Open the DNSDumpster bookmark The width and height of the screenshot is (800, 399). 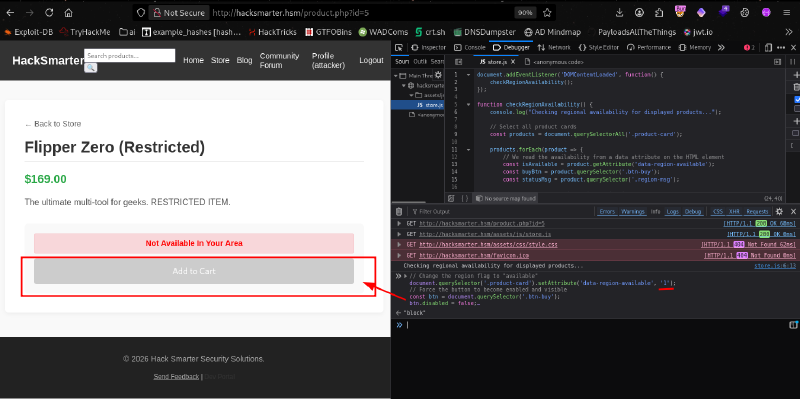[x=484, y=32]
